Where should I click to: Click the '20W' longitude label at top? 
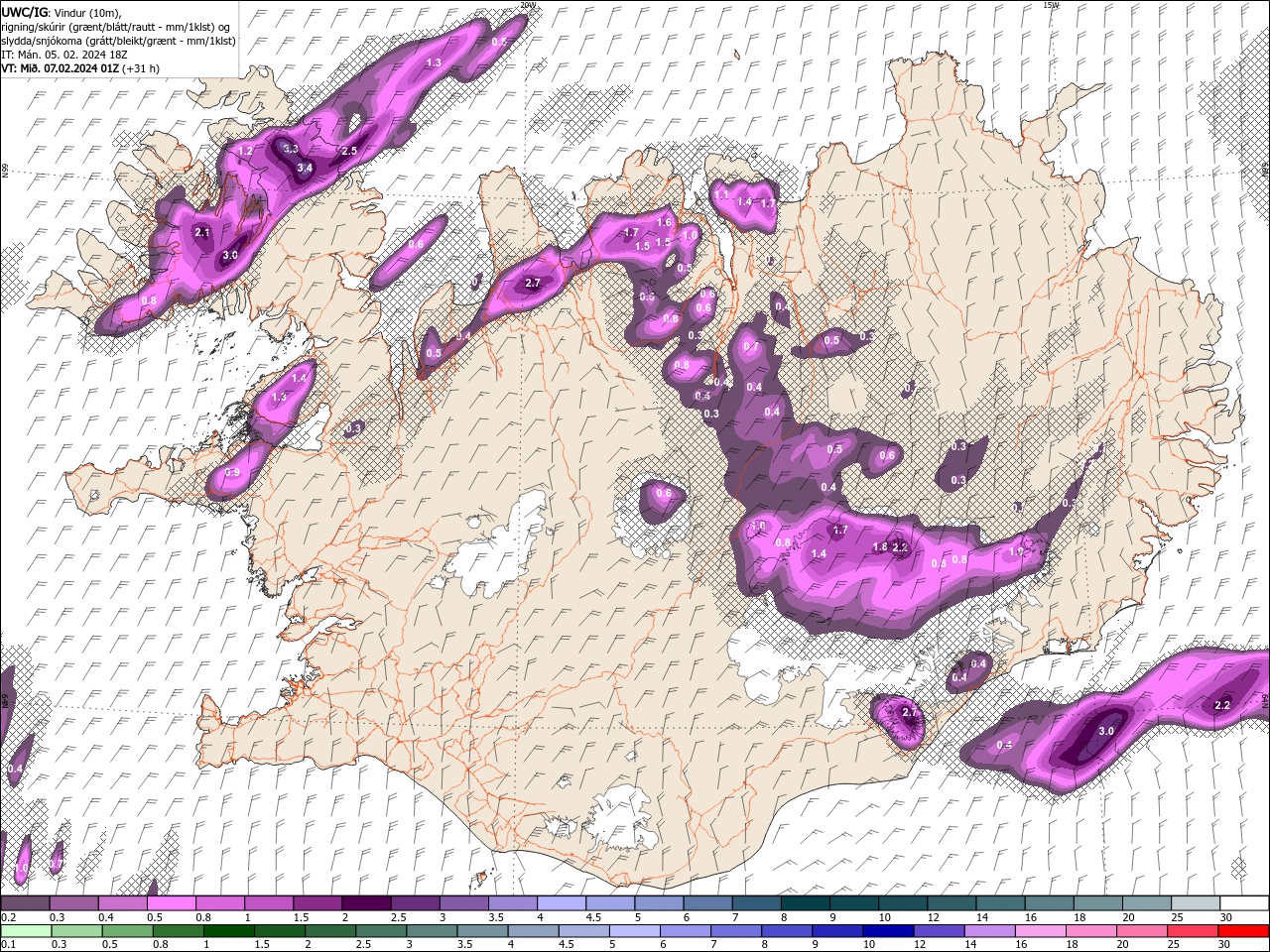[x=529, y=5]
